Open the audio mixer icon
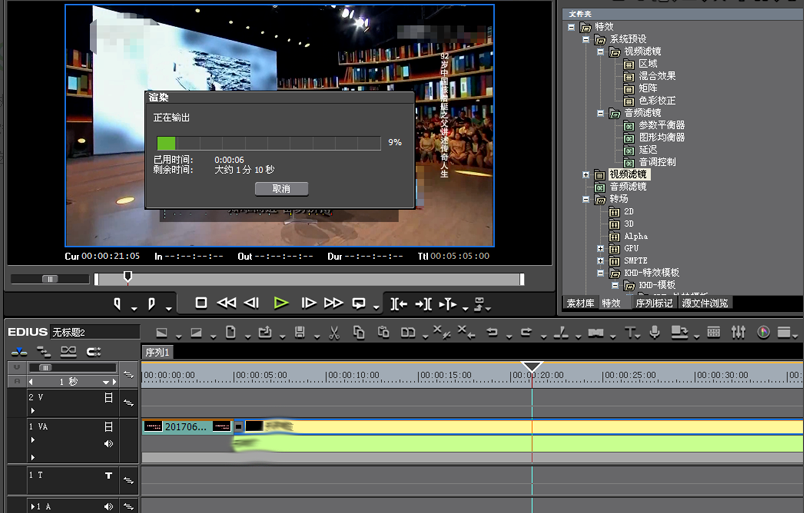The width and height of the screenshot is (804, 513). (739, 332)
